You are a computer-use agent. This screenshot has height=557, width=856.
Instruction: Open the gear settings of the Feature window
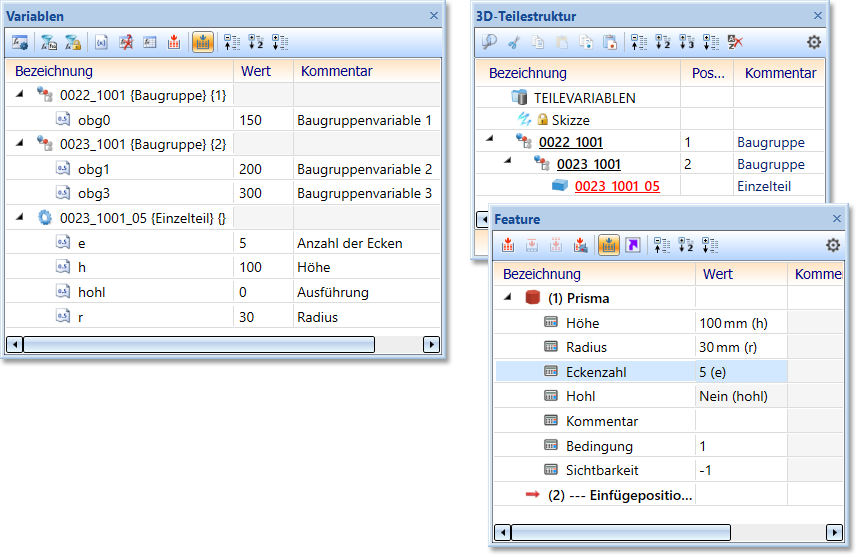tap(833, 245)
